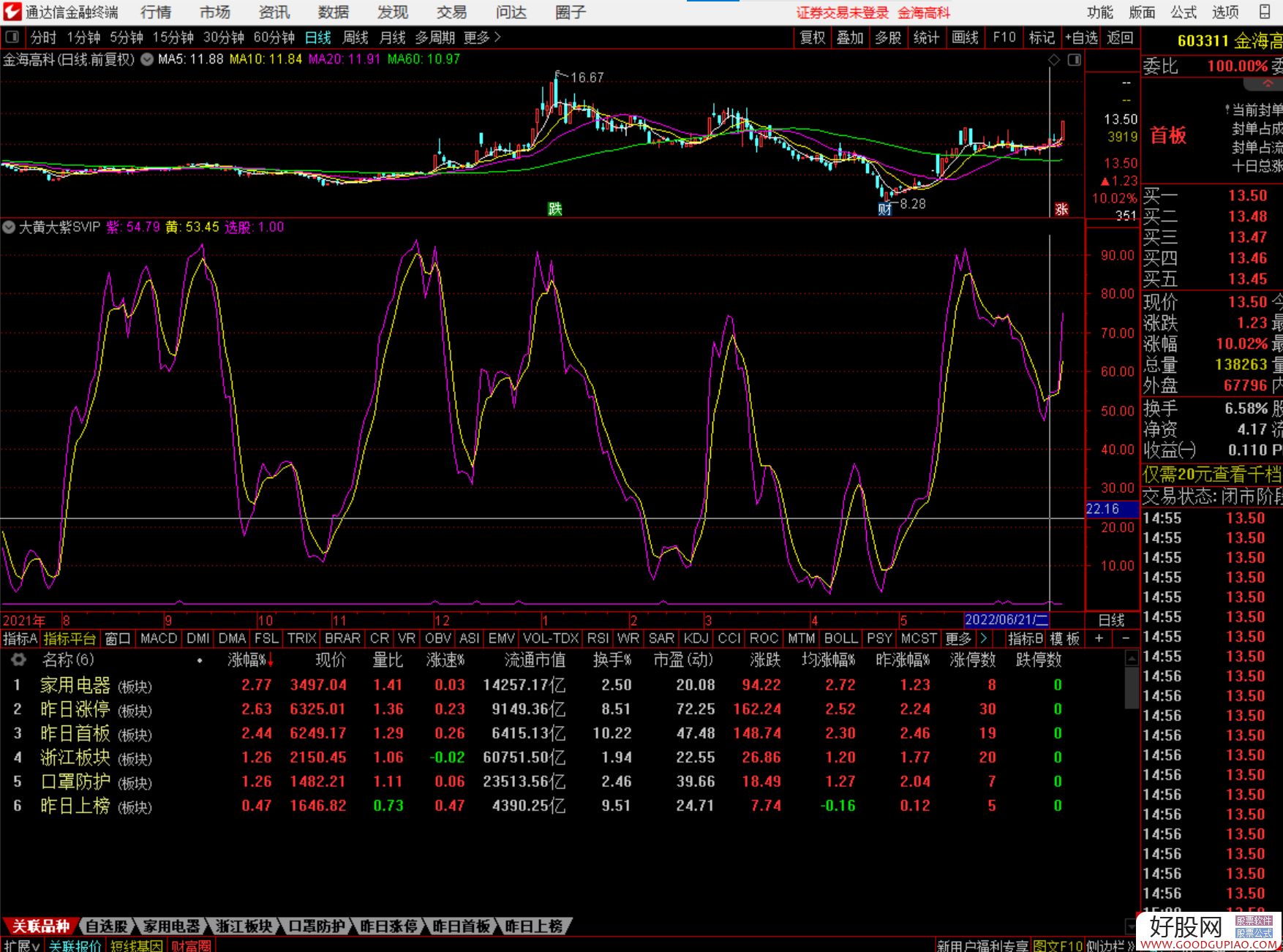
Task: Click the 2022/06/21 date marker on the timeline
Action: pyautogui.click(x=1007, y=619)
